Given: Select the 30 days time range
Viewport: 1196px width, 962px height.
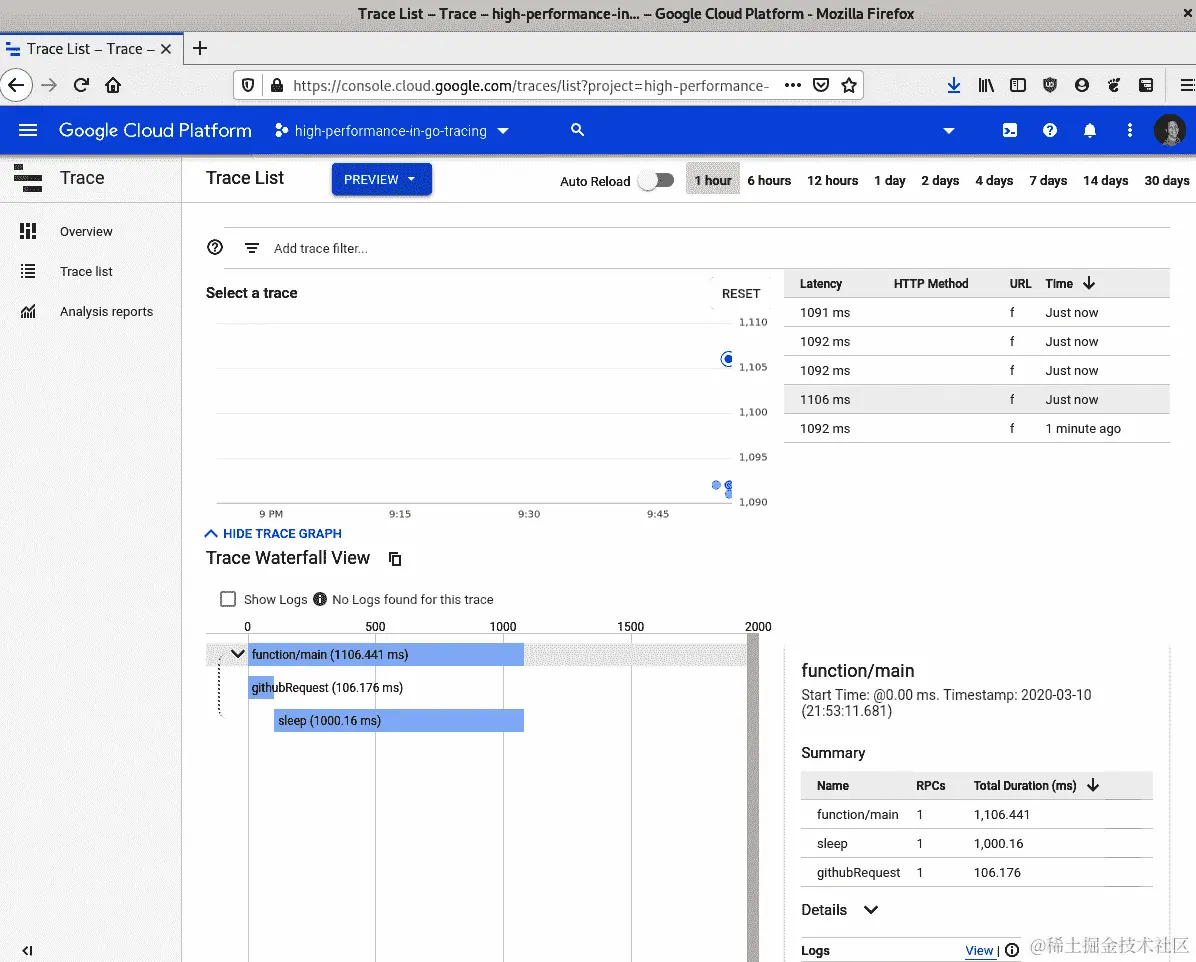Looking at the screenshot, I should 1166,181.
